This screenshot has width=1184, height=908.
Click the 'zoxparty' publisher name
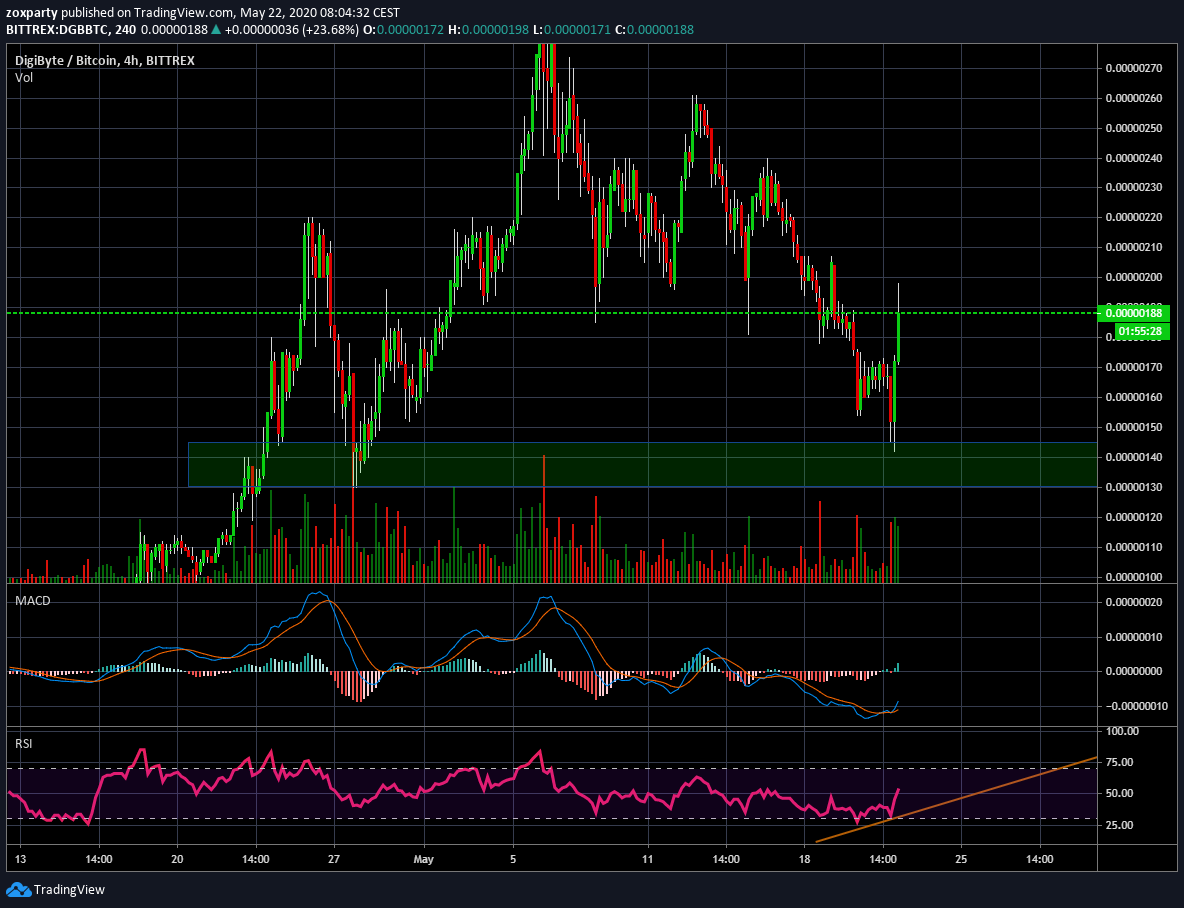tap(32, 13)
